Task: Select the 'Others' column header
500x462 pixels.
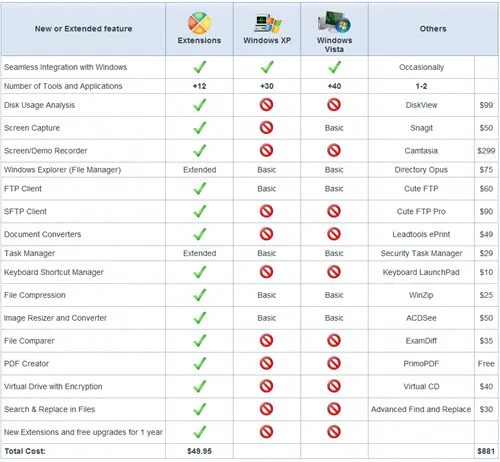Action: coord(433,29)
